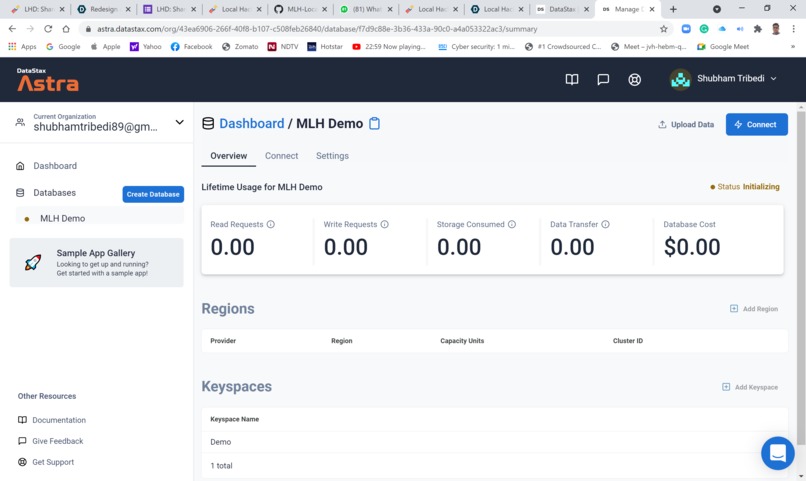Image resolution: width=806 pixels, height=481 pixels.
Task: Click Create Database button
Action: tap(153, 194)
